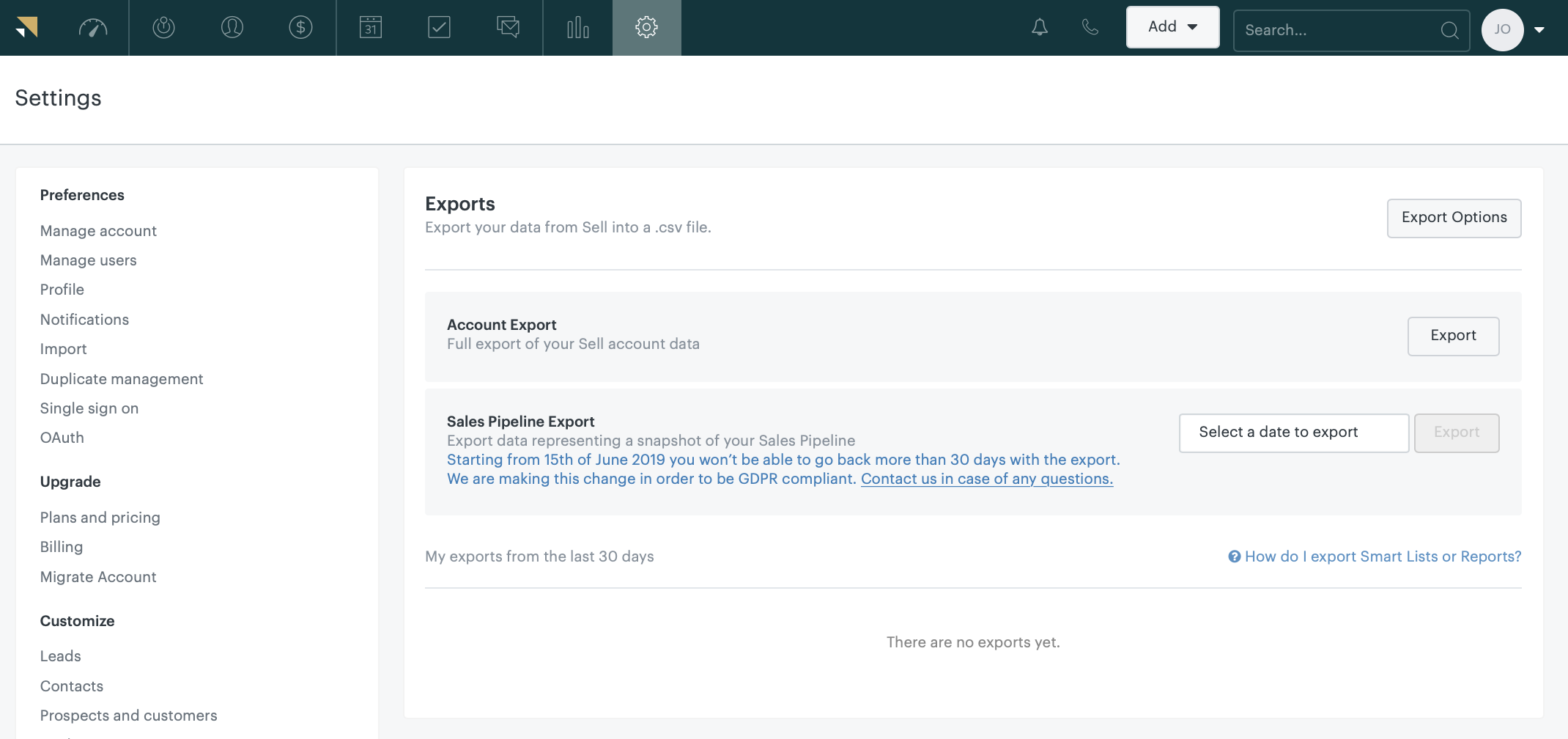View notifications bell icon
1568x739 pixels.
point(1039,28)
